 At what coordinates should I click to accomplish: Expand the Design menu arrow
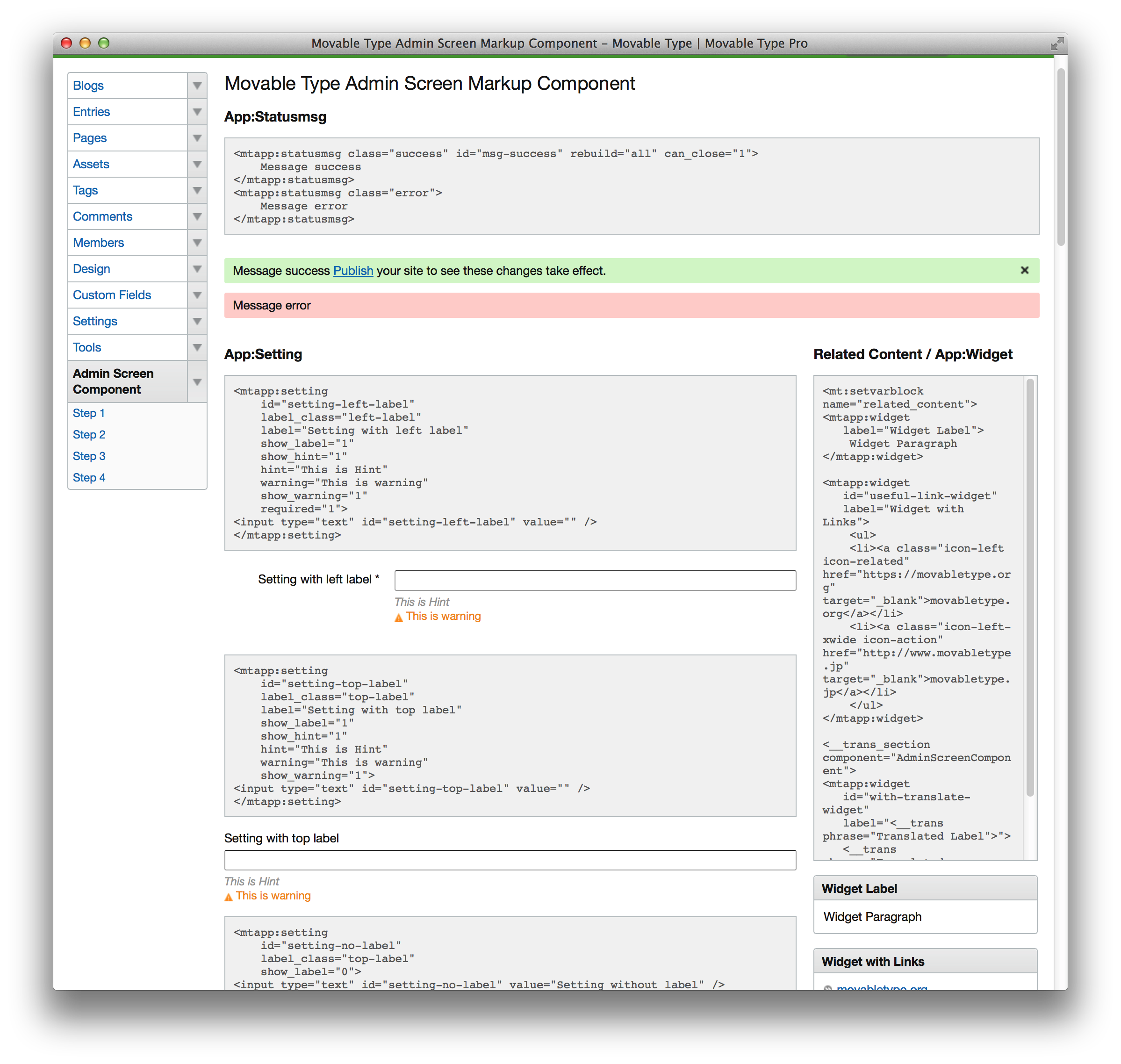click(197, 269)
